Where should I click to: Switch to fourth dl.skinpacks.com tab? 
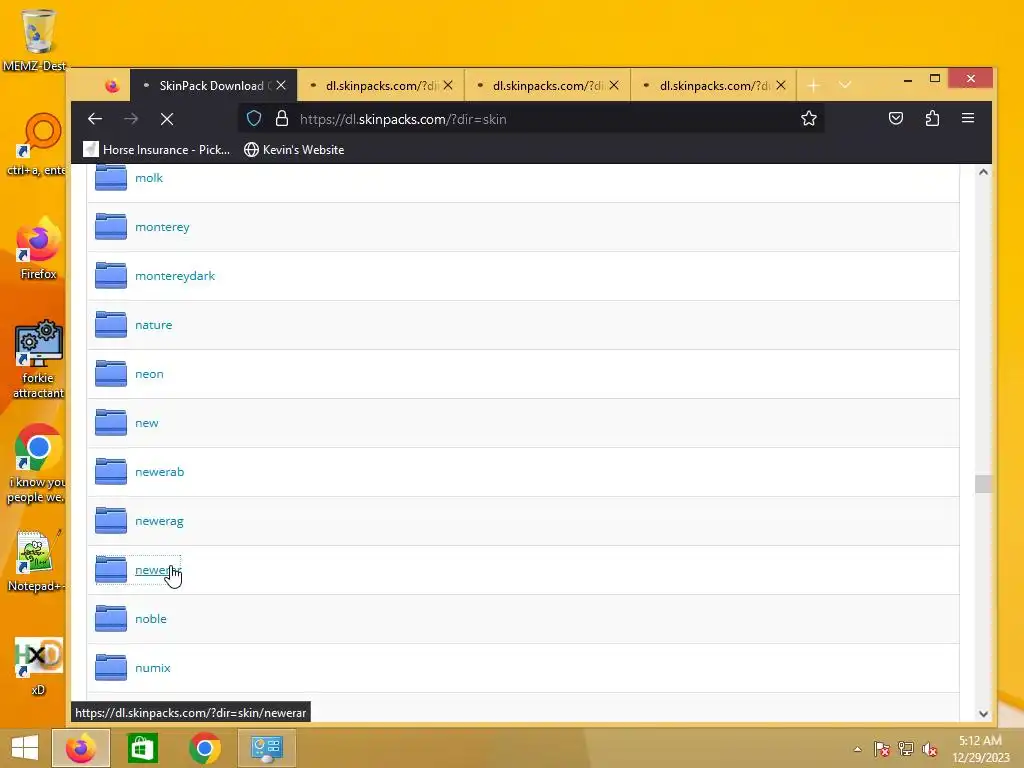[714, 86]
